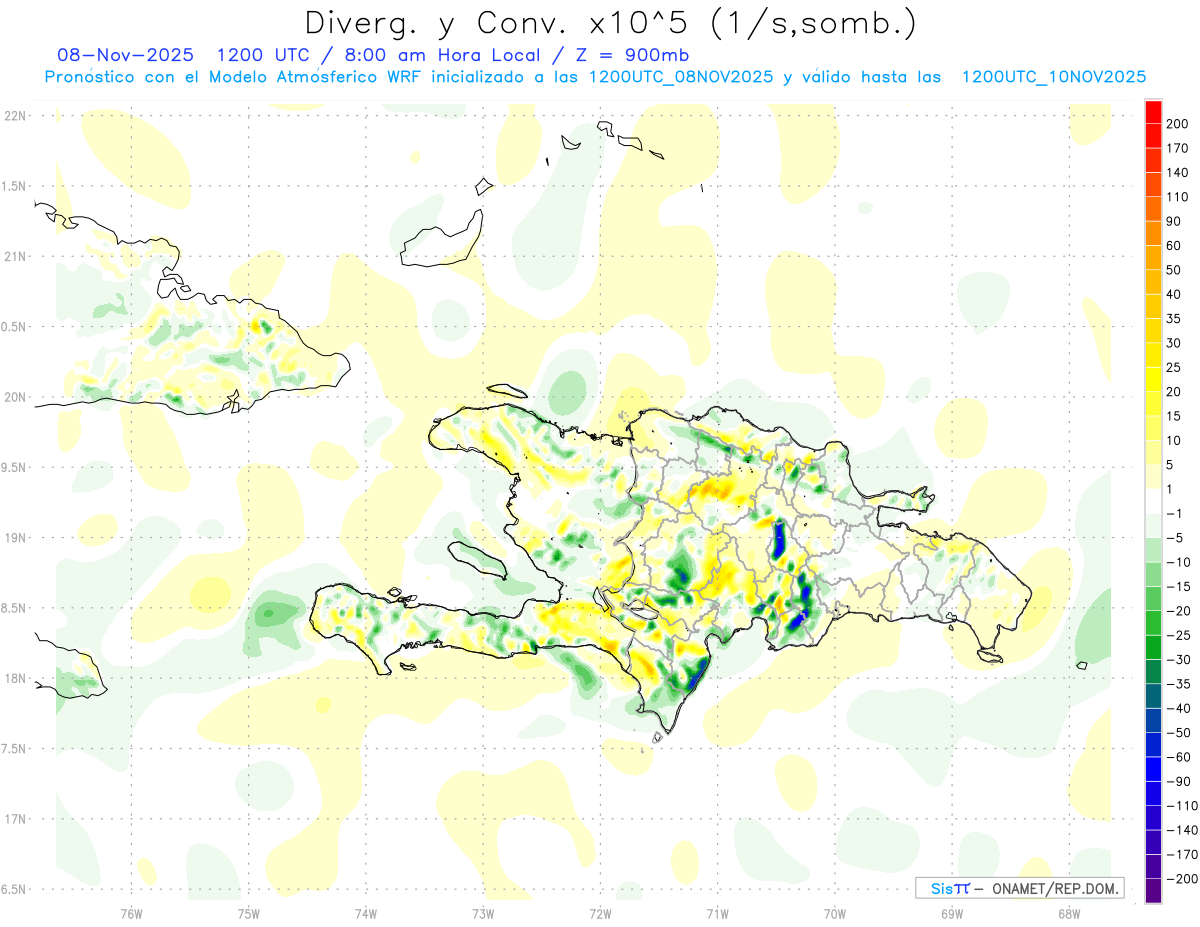Screen dimensions: 1200x927
Task: Select the color scale value 40
Action: click(x=1174, y=294)
